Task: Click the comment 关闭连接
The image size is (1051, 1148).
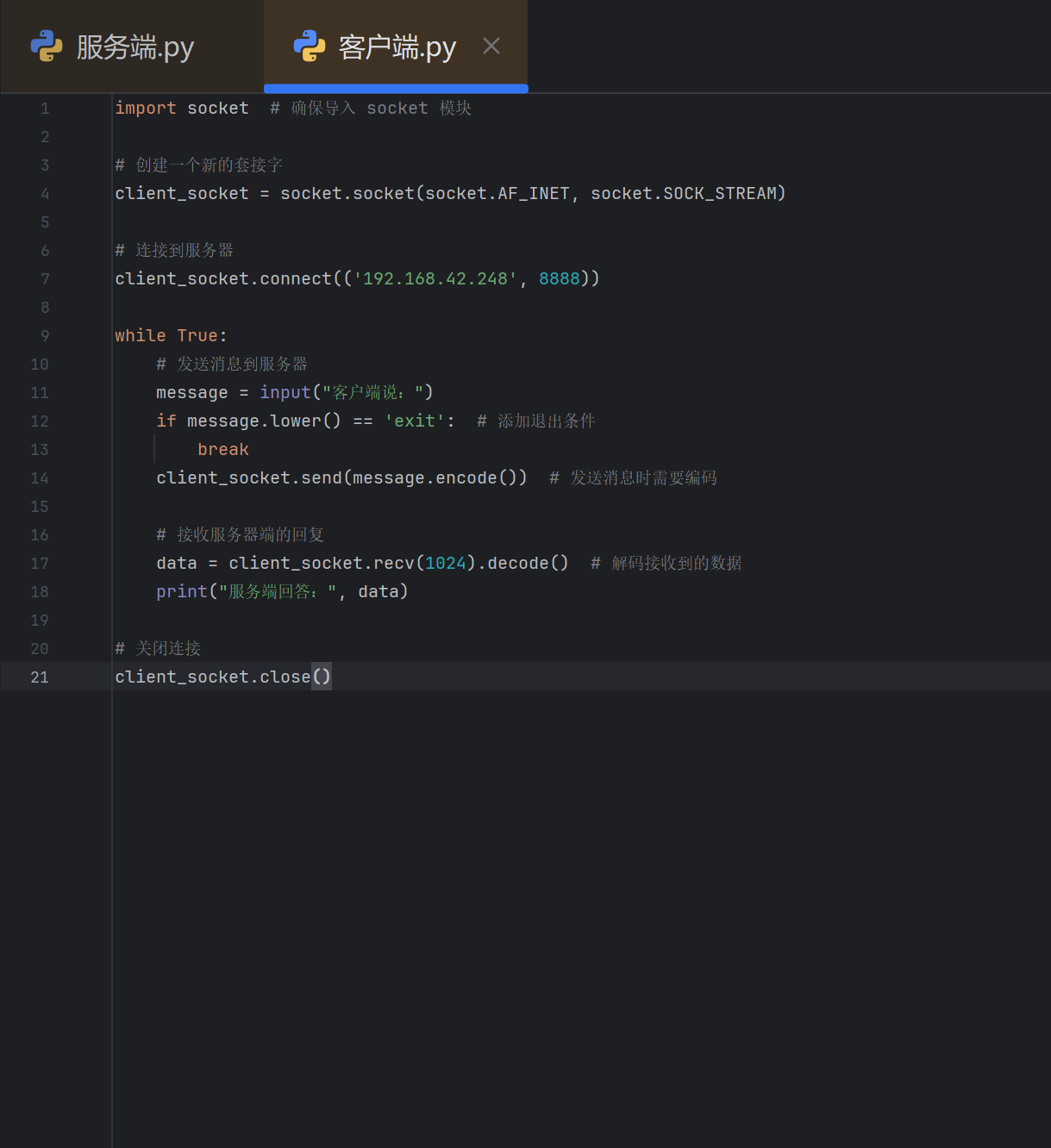Action: (x=167, y=649)
